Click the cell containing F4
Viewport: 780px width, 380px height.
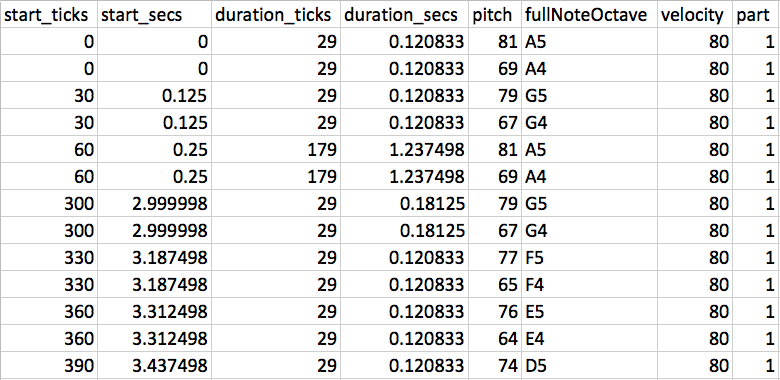589,285
